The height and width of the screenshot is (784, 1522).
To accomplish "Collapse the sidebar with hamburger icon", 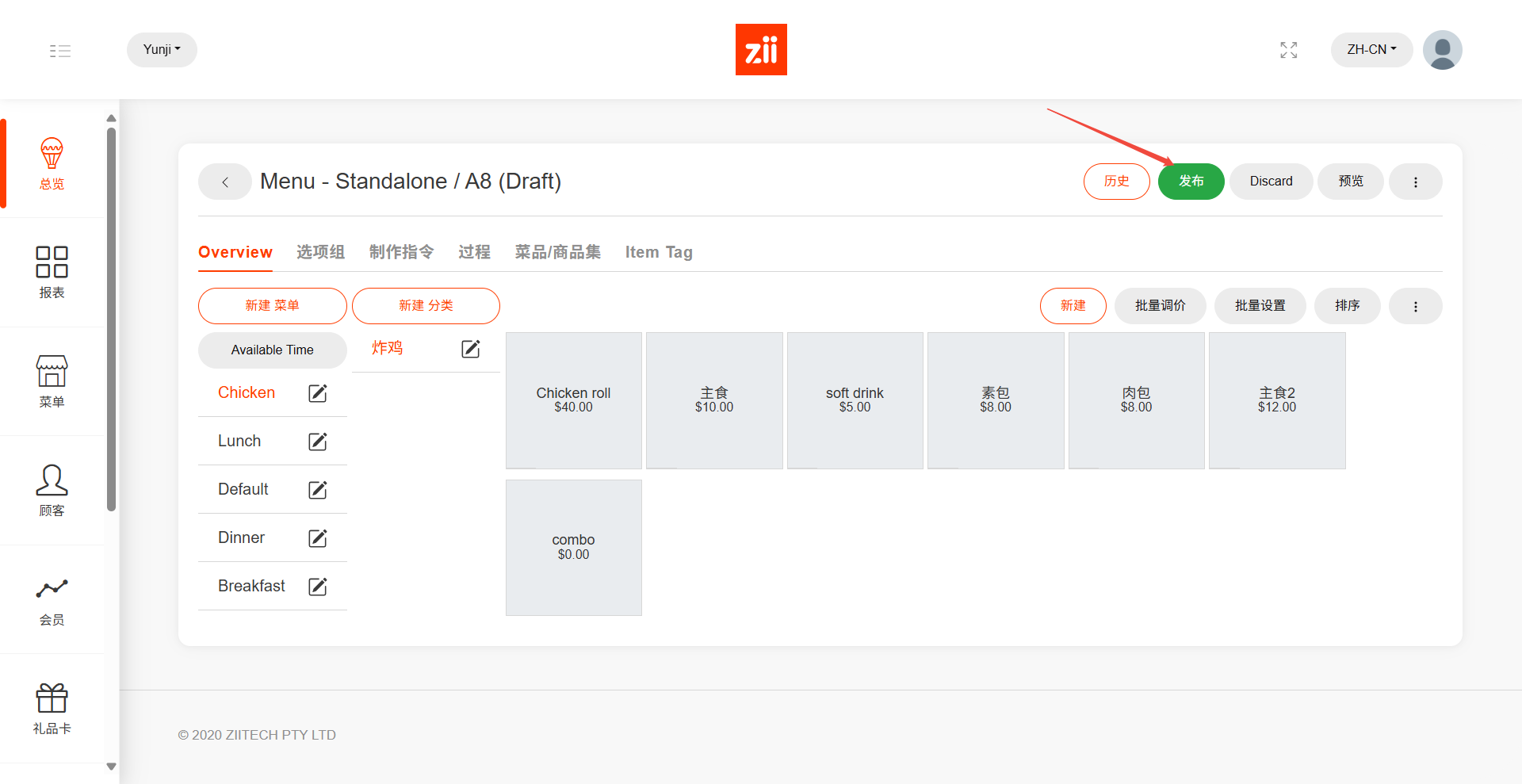I will [x=60, y=51].
